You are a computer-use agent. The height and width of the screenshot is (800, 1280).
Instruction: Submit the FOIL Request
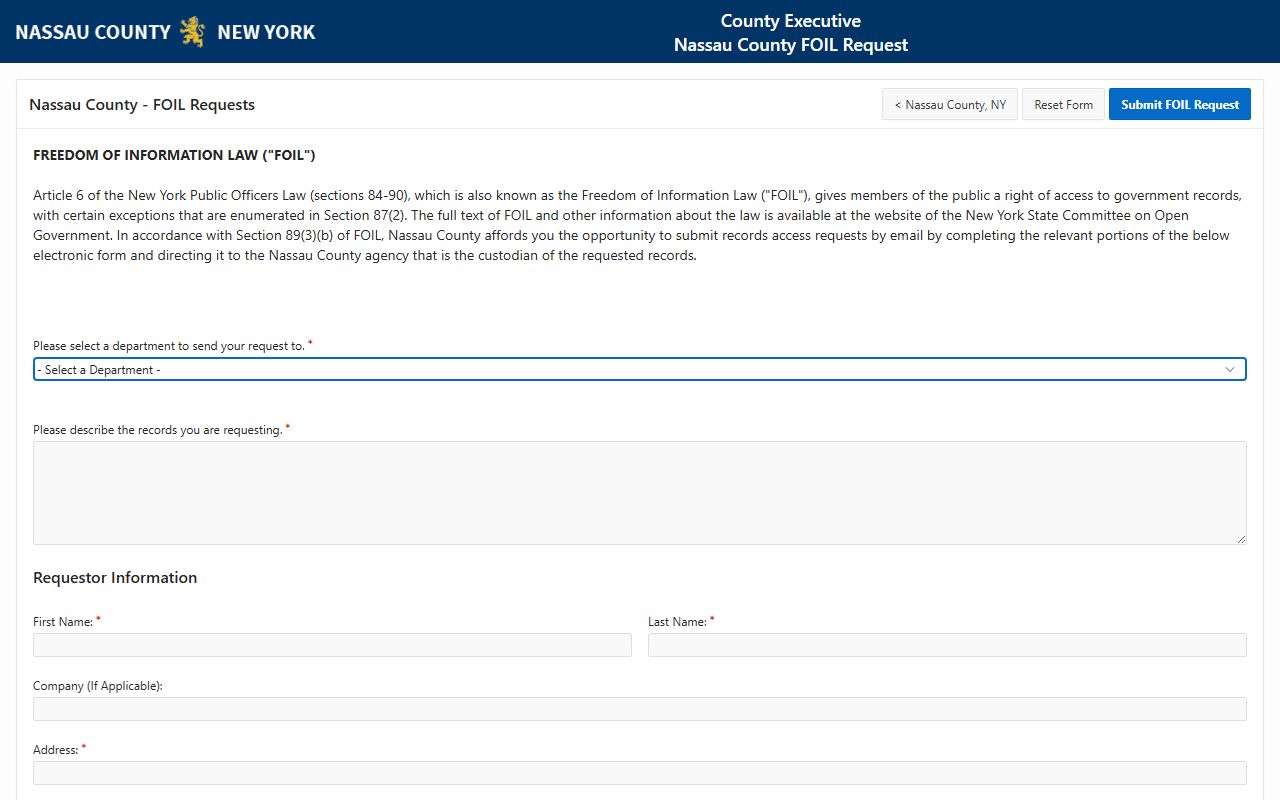(1180, 105)
